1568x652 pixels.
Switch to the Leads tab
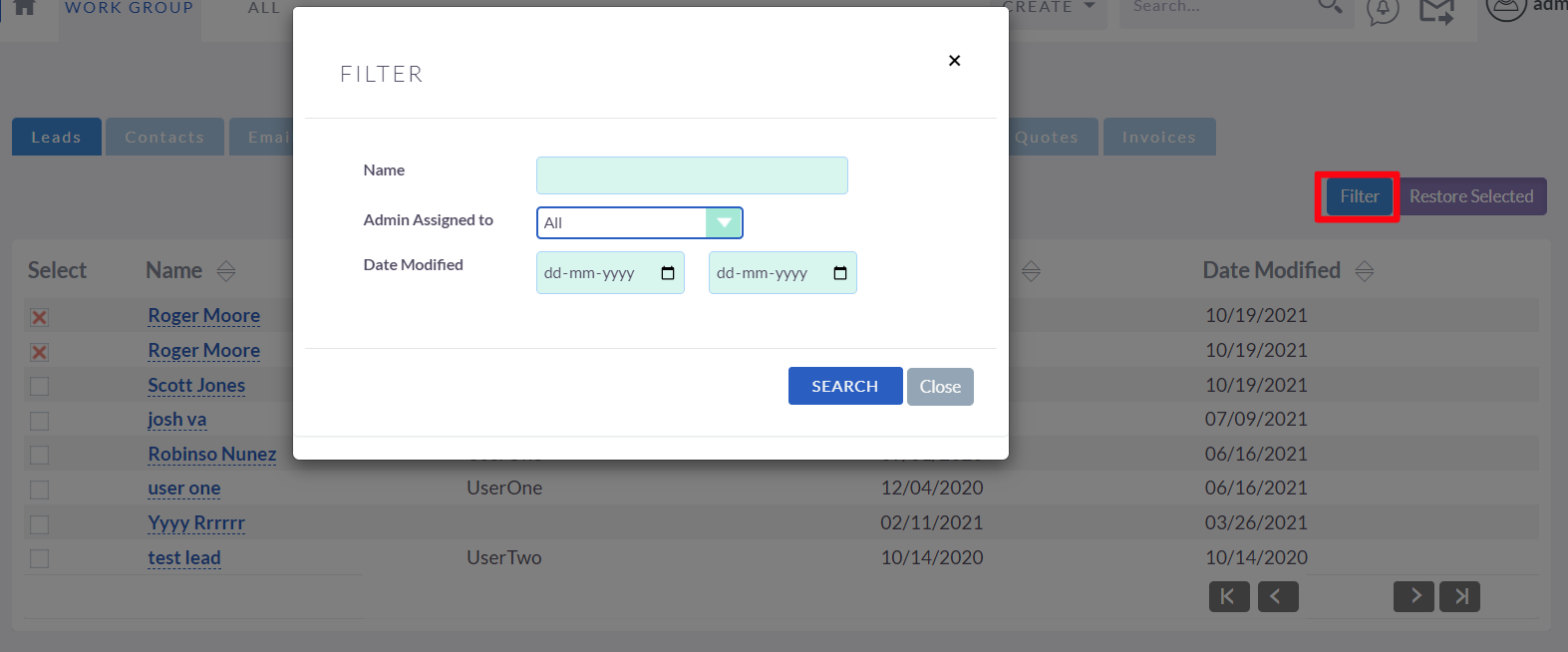[x=56, y=138]
